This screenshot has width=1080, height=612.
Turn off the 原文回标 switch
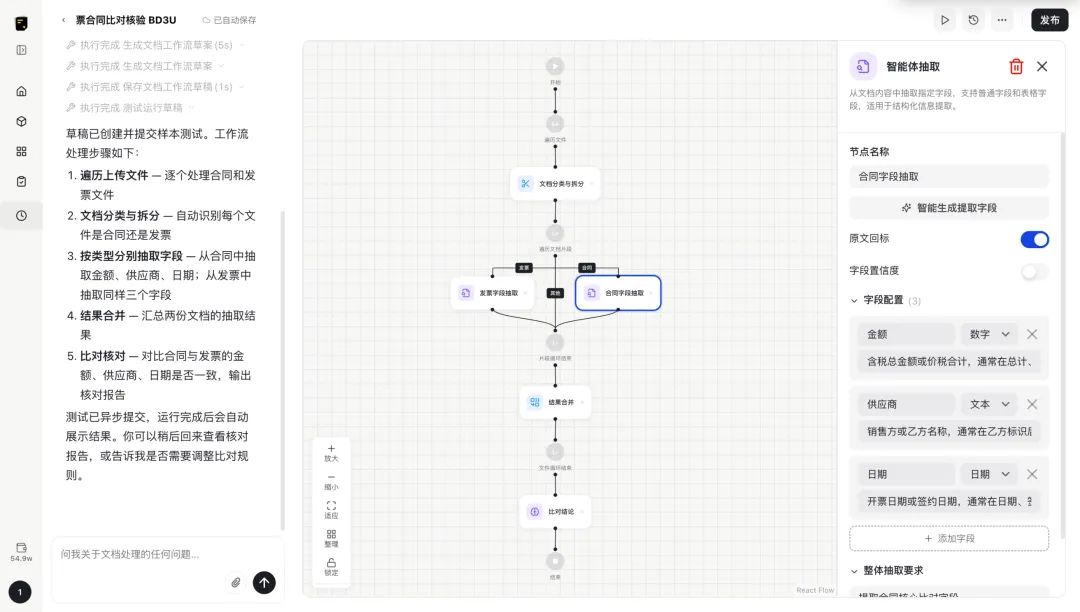point(1035,239)
